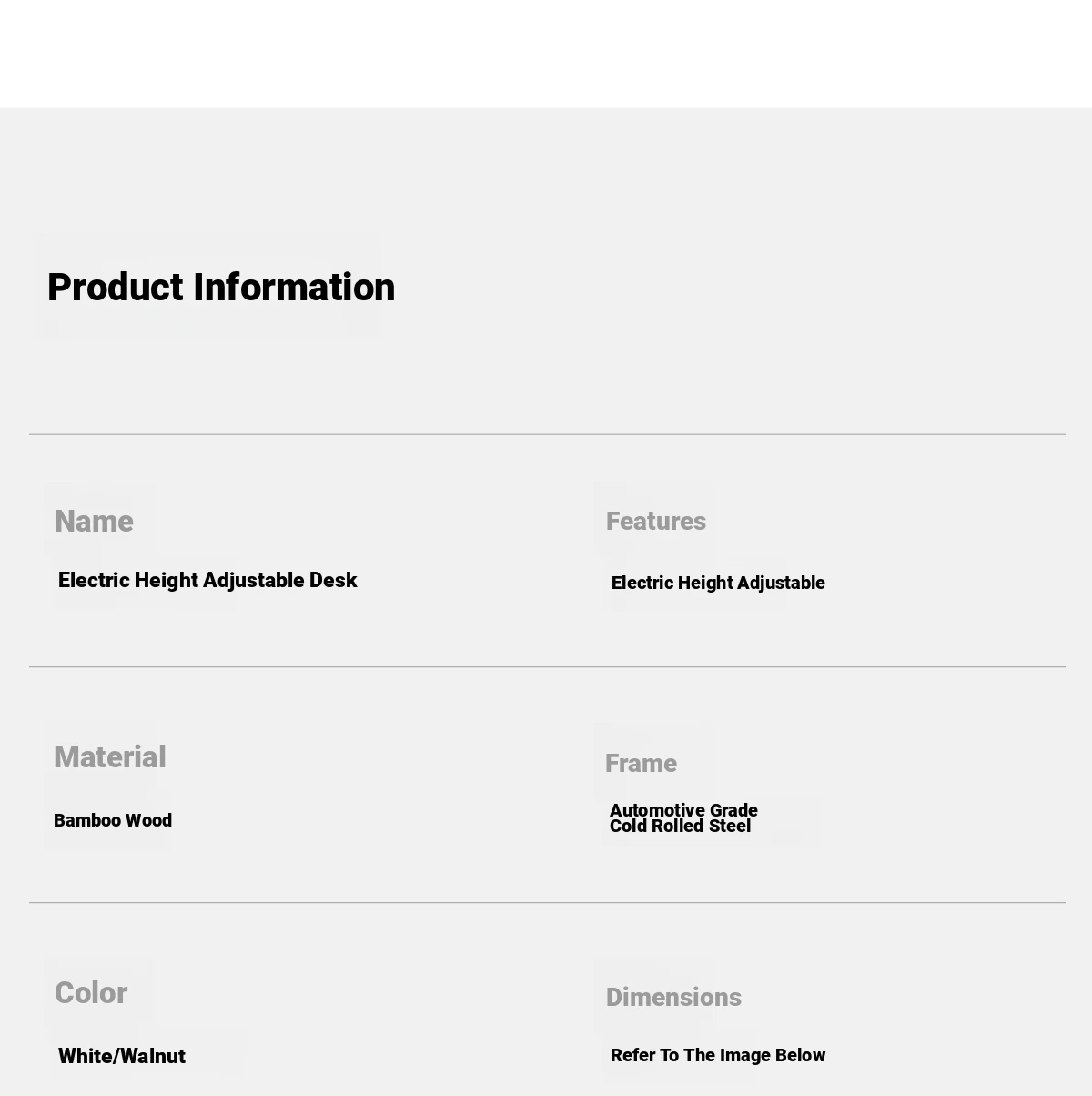
Task: Click the divider line above the Name row
Action: pos(546,434)
